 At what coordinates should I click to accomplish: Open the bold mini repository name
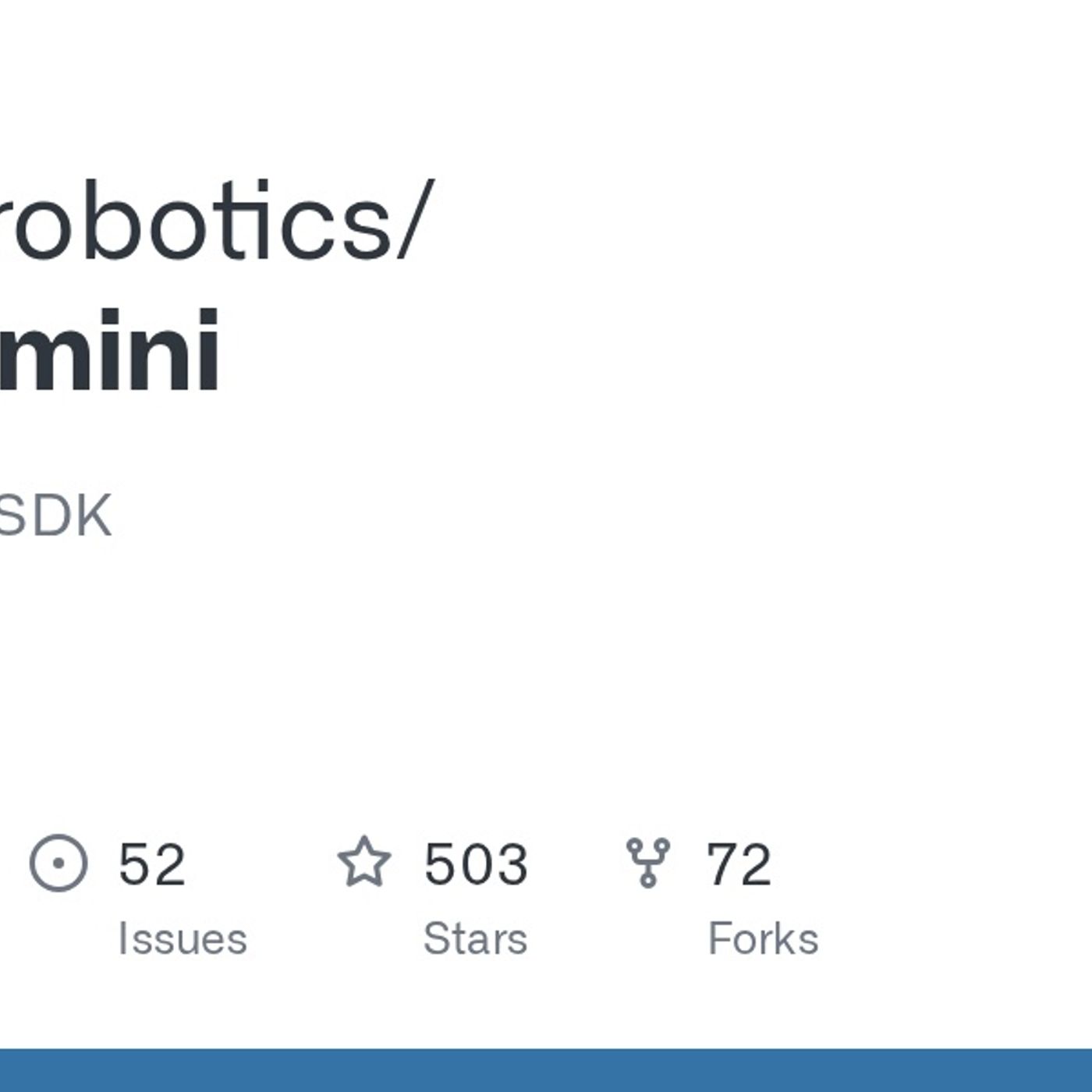coord(109,350)
